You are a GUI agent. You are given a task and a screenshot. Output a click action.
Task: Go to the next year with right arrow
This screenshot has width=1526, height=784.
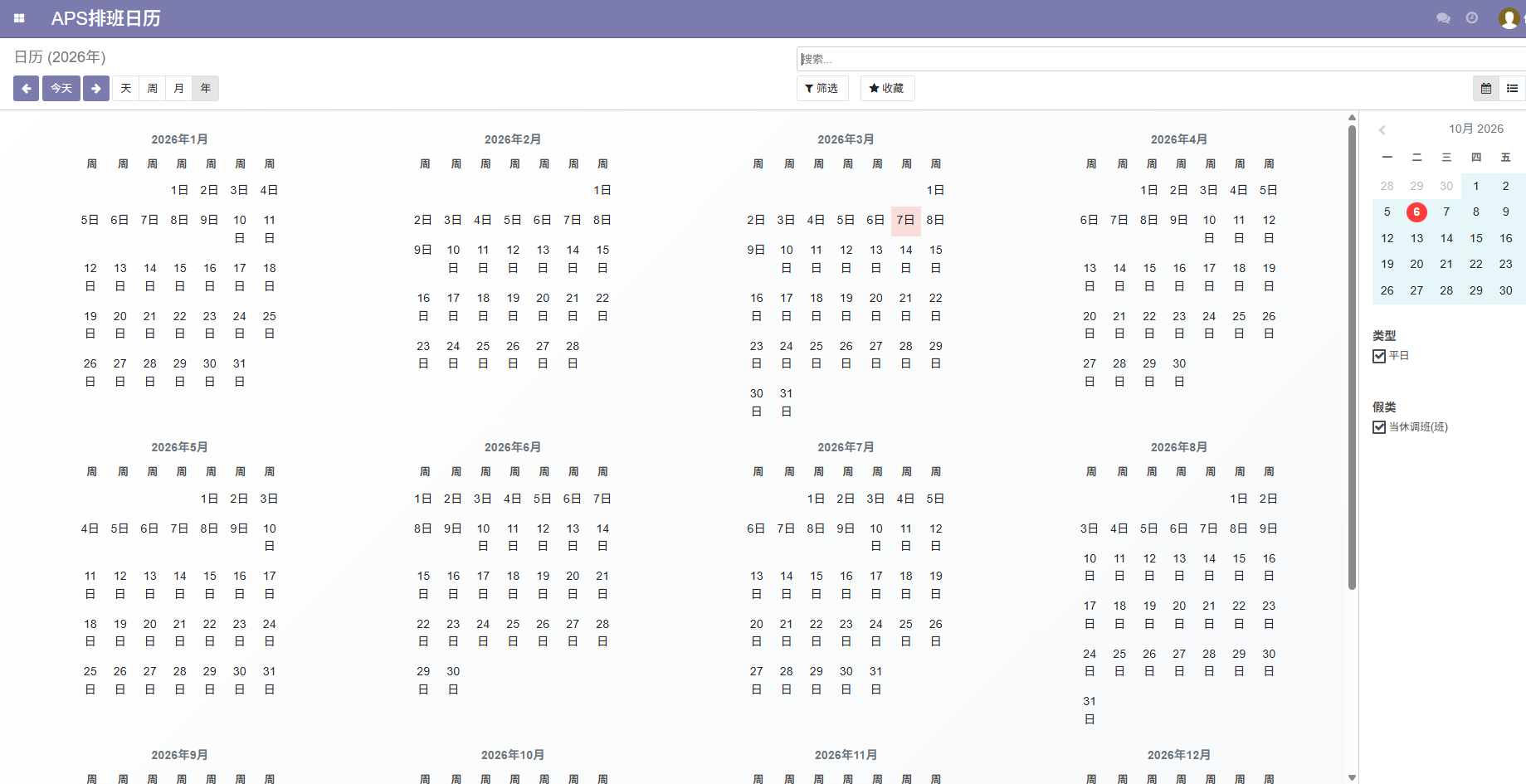click(x=96, y=88)
